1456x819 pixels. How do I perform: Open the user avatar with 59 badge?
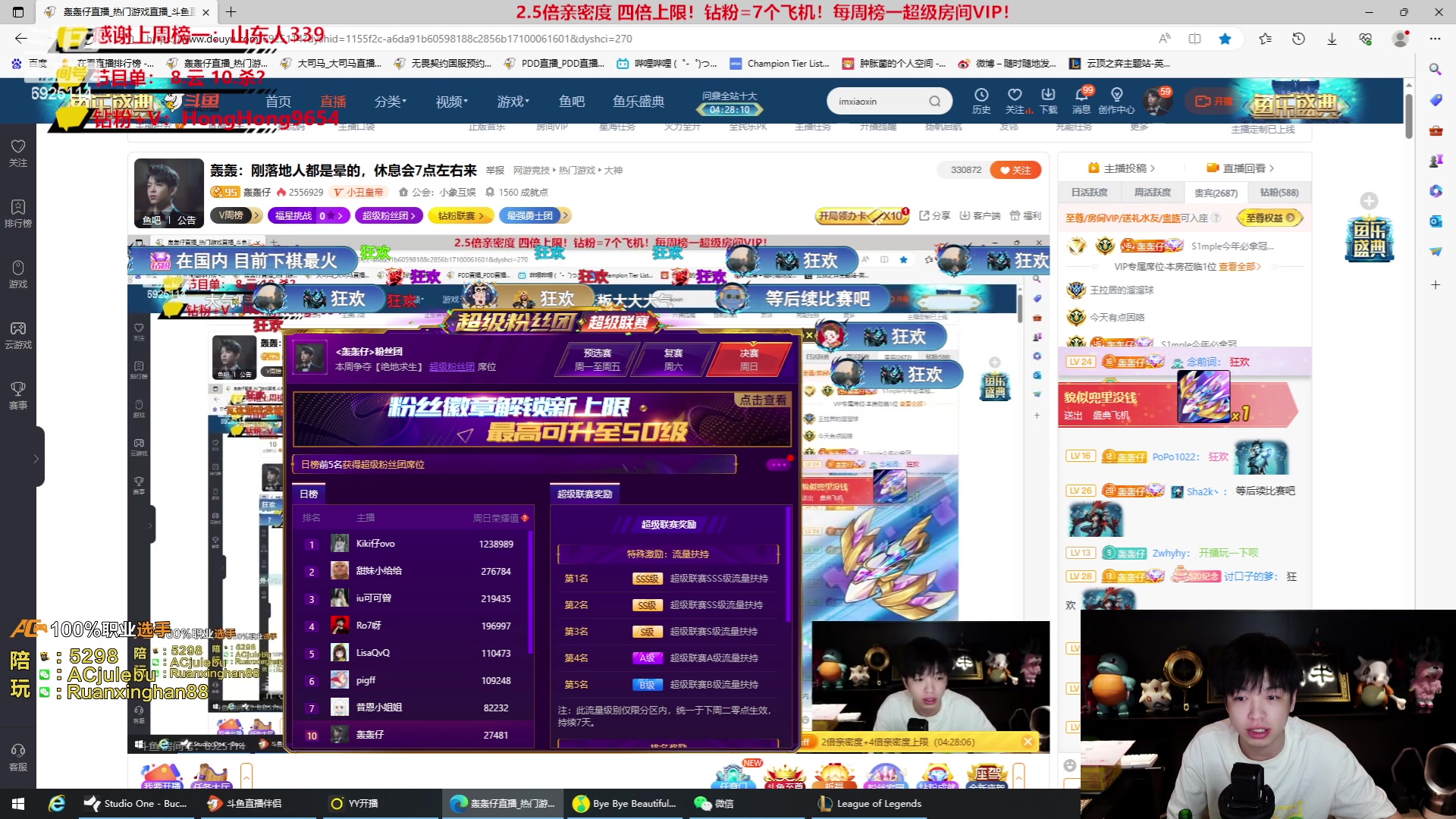tap(1157, 101)
